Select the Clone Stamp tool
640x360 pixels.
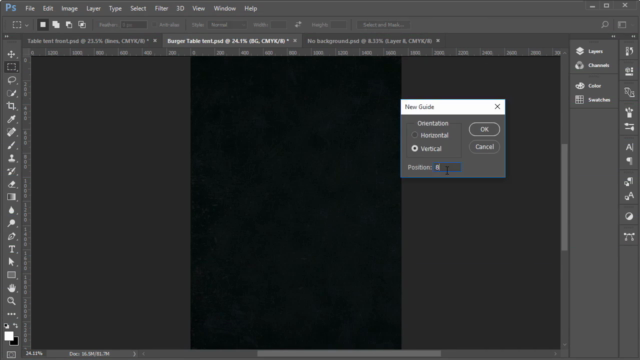click(x=11, y=158)
